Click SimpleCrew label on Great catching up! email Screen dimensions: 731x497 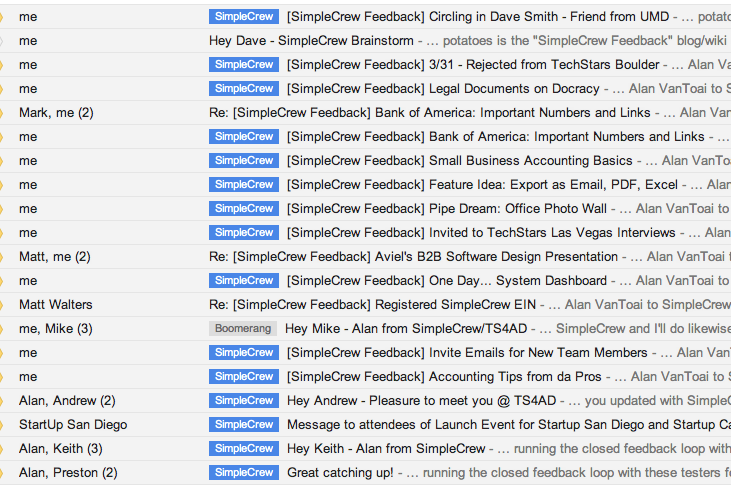244,472
